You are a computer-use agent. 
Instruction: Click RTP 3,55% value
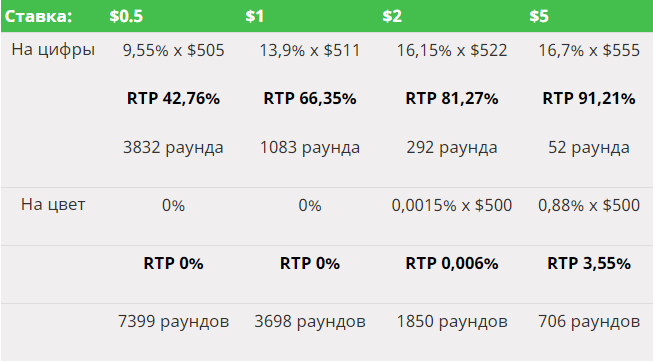pyautogui.click(x=589, y=263)
